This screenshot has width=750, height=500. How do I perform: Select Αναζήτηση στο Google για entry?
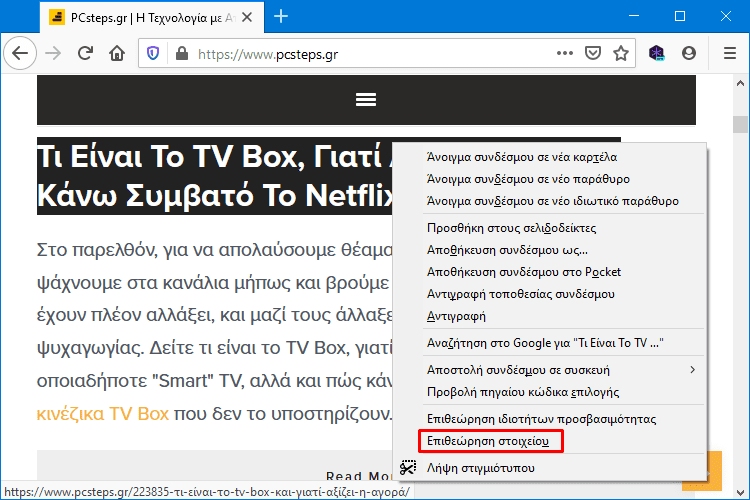(x=550, y=343)
